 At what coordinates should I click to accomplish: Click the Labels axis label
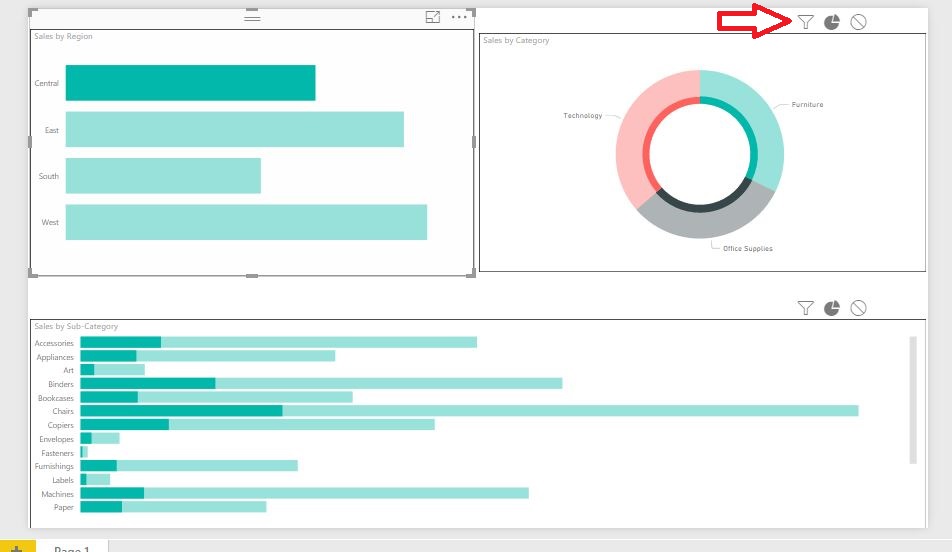pyautogui.click(x=63, y=480)
